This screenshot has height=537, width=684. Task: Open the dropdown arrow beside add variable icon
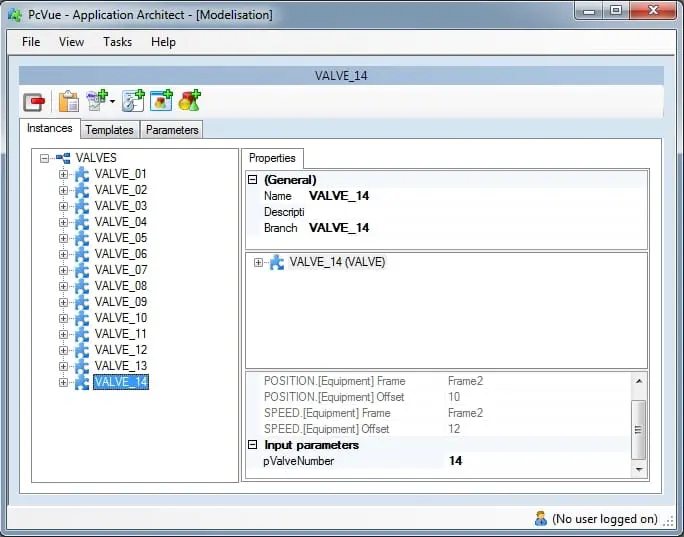(x=112, y=102)
